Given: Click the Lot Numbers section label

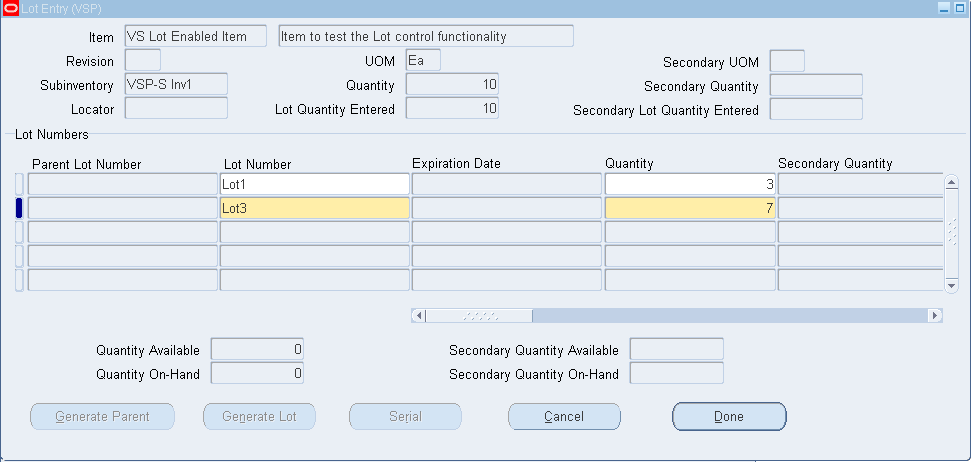Looking at the screenshot, I should [52, 134].
